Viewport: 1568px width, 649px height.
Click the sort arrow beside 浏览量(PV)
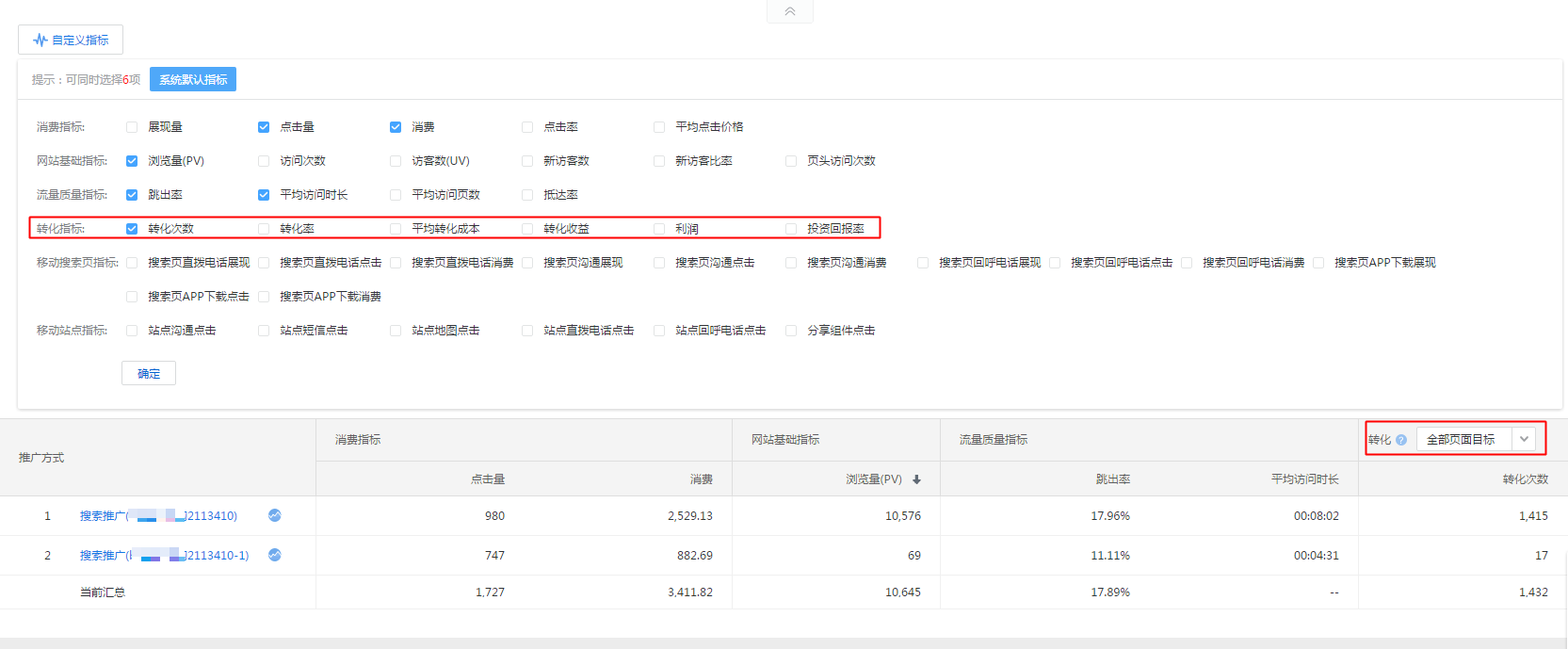pos(916,479)
